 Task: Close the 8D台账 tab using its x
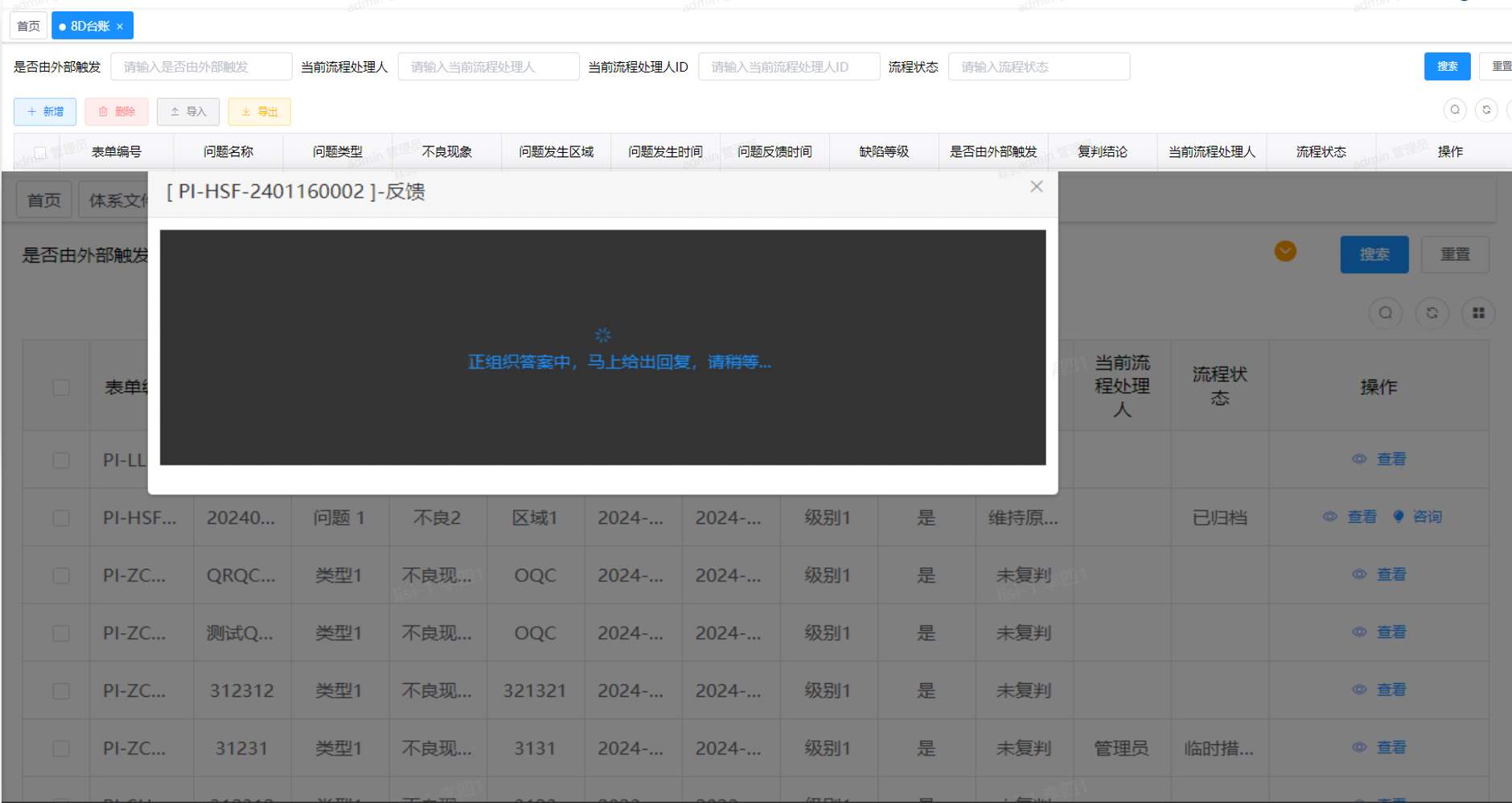(x=120, y=27)
